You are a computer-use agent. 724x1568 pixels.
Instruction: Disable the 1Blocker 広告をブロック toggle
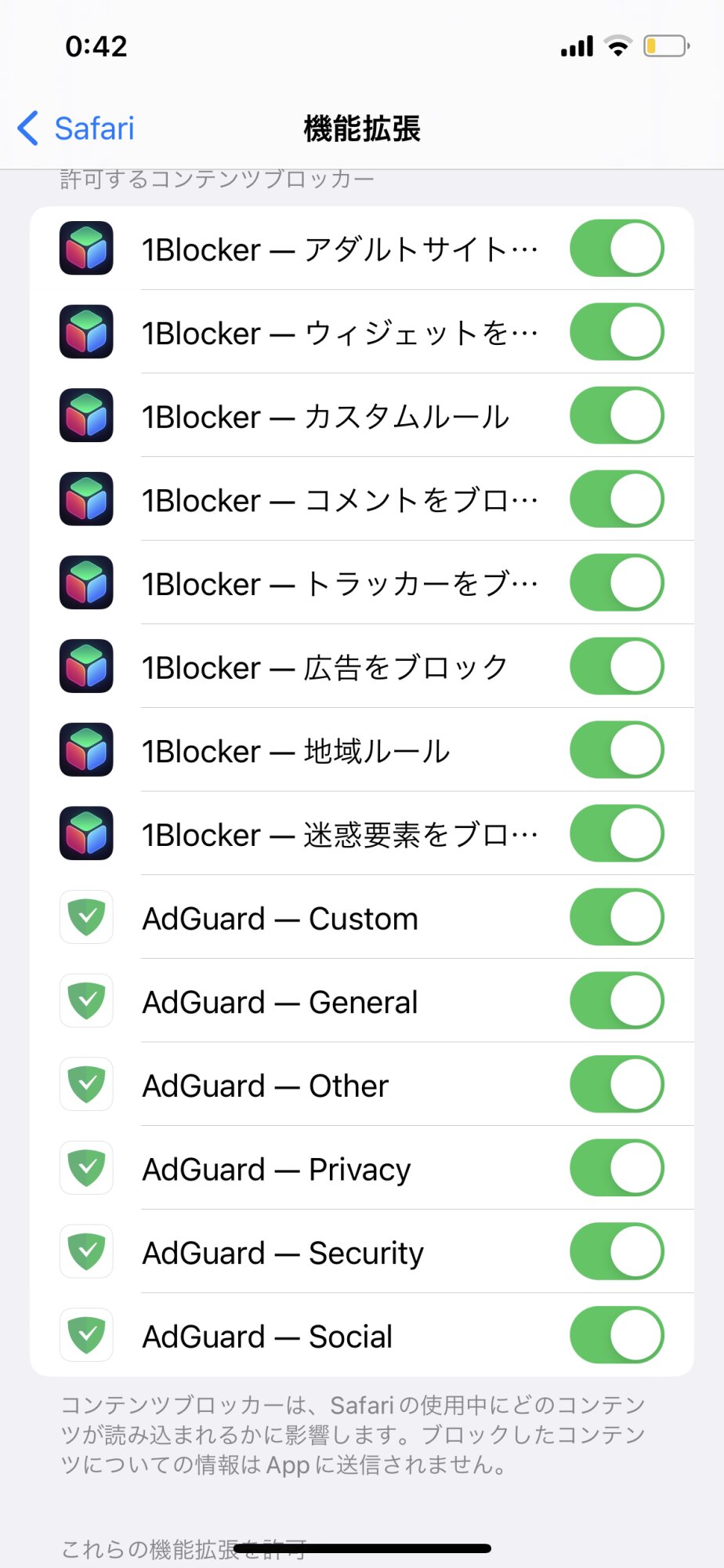click(617, 666)
